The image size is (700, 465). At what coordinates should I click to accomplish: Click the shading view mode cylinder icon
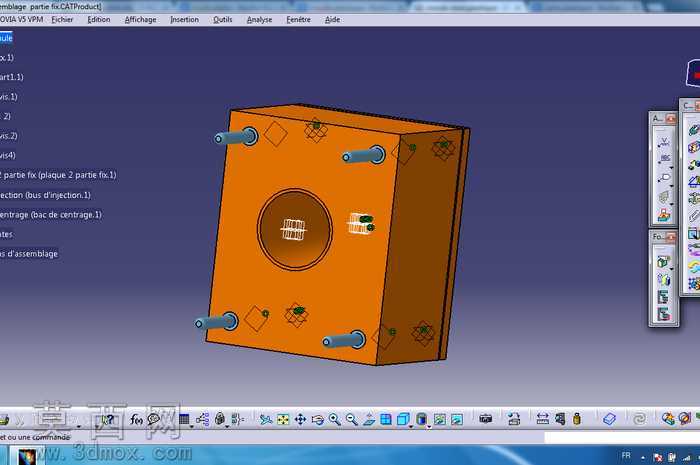click(x=421, y=419)
